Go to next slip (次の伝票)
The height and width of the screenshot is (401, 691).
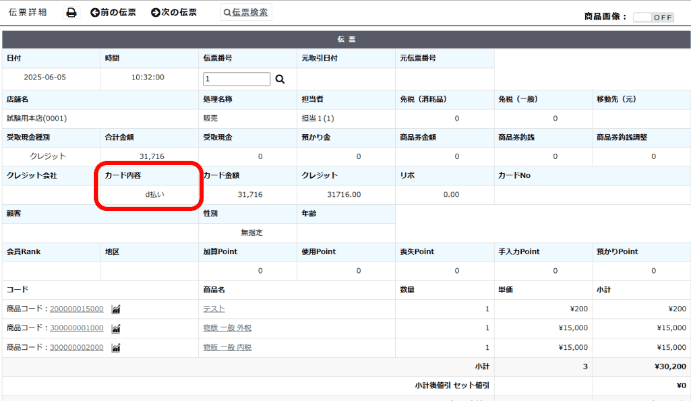(174, 13)
